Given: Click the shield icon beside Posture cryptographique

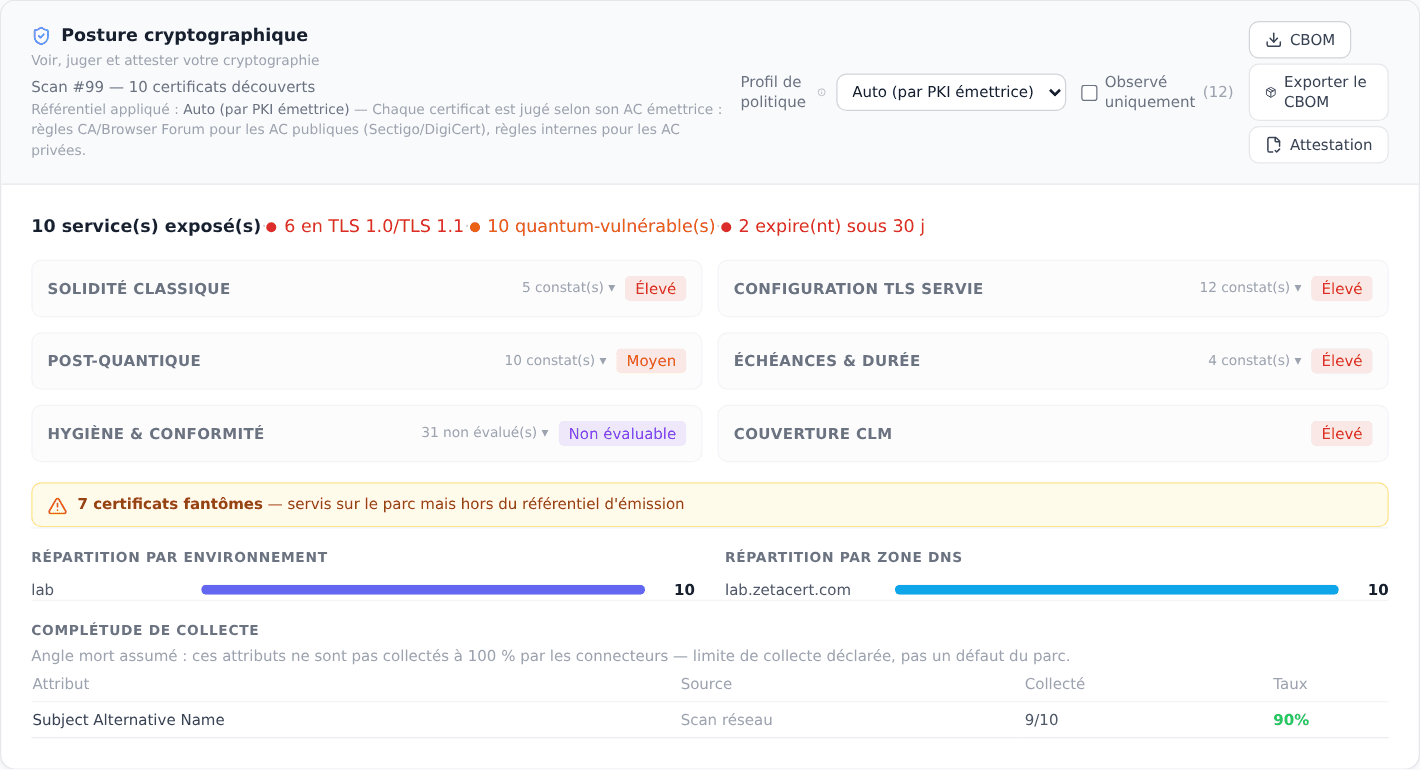Looking at the screenshot, I should pos(41,36).
